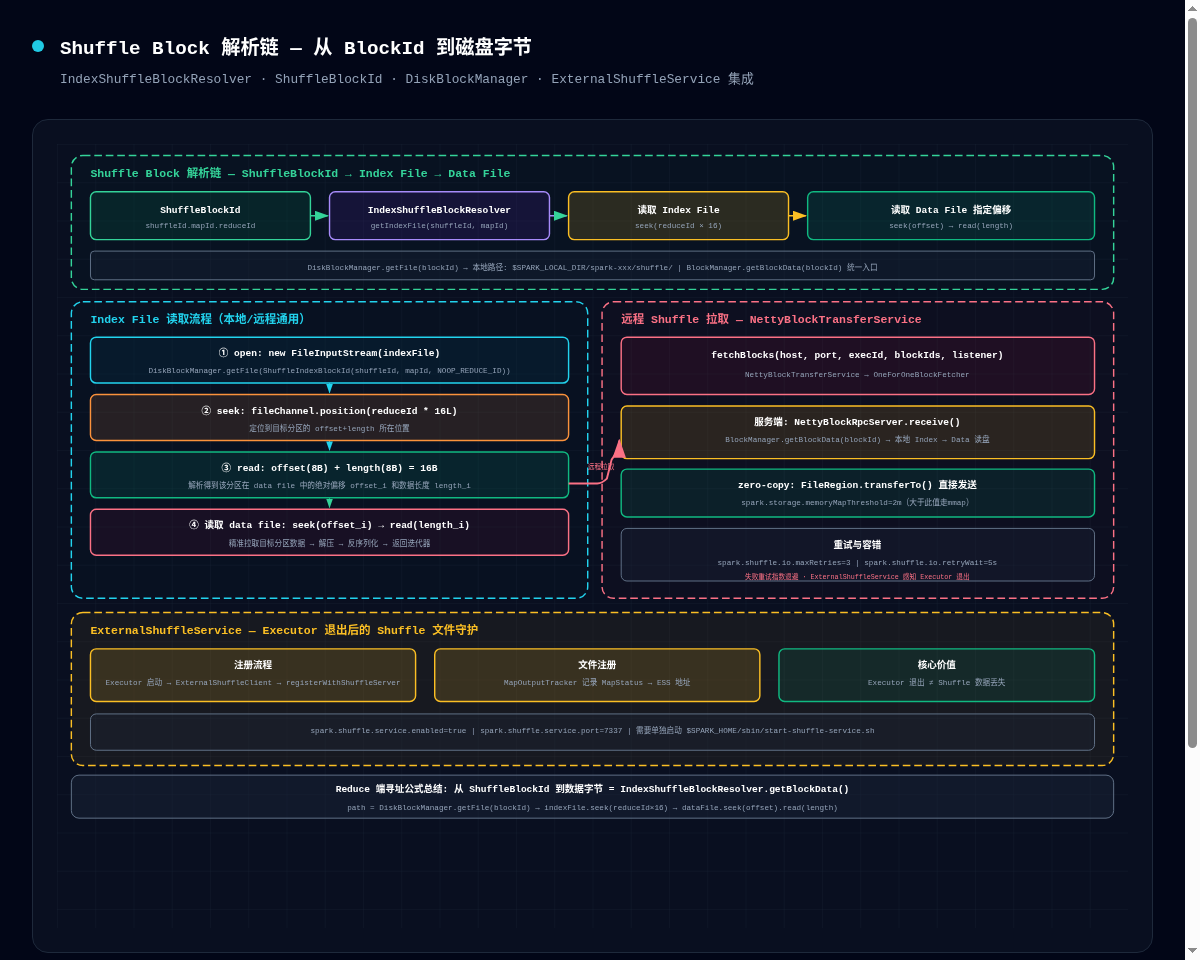
Task: Click the DiskBlockManager.getFile(blockId) path note bar
Action: [x=592, y=266]
